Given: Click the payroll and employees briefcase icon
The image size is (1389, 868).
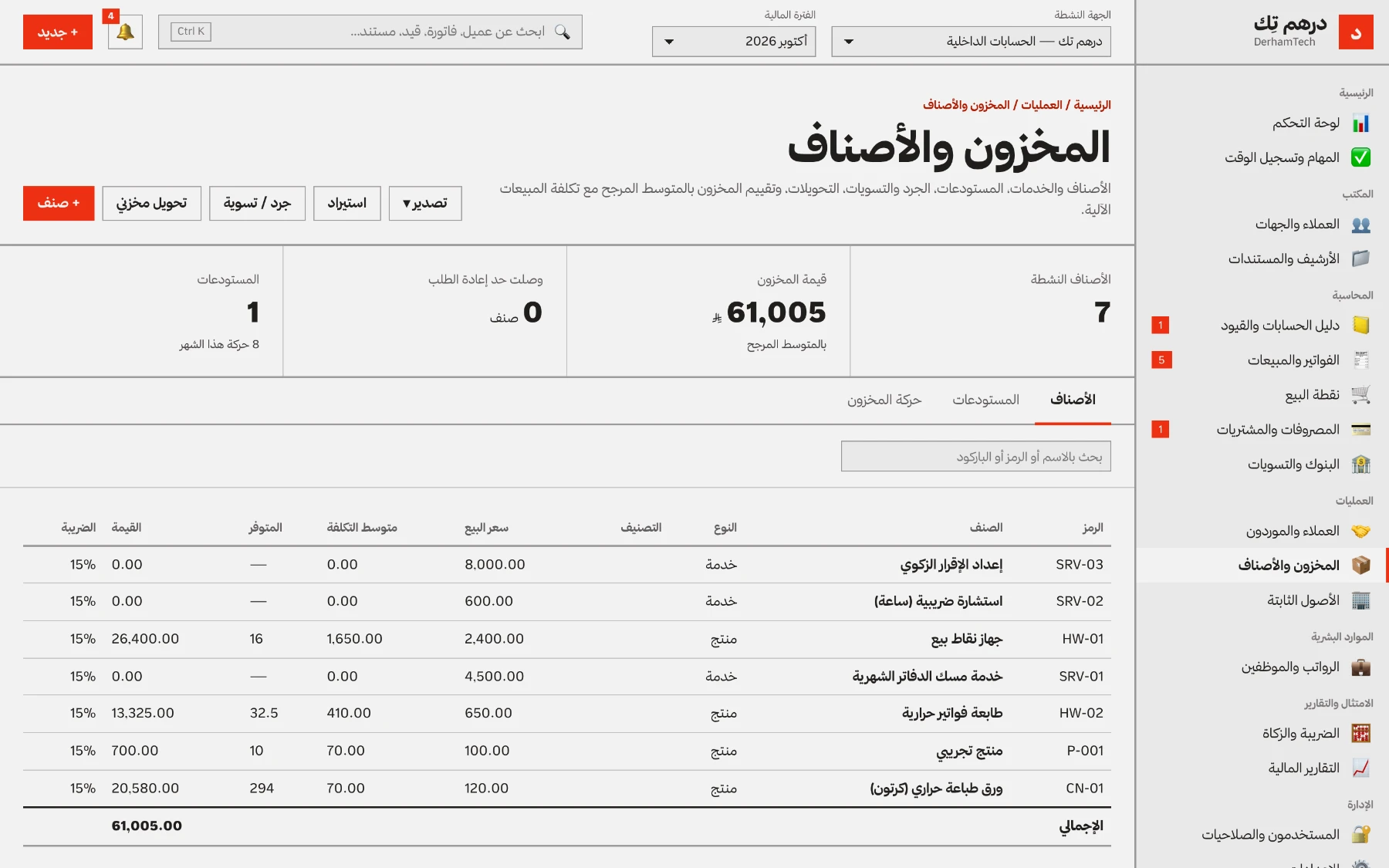Looking at the screenshot, I should coord(1360,667).
